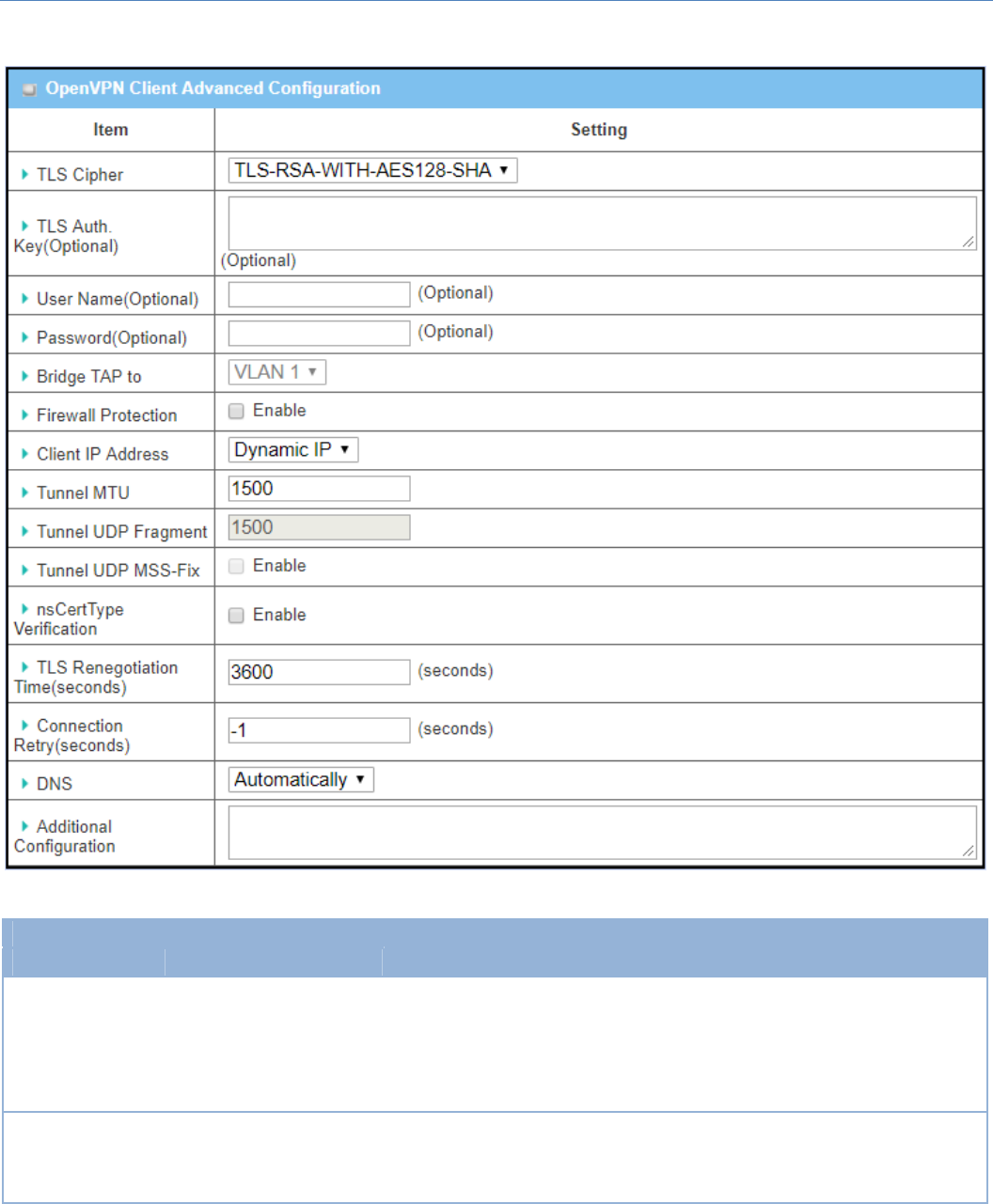
Task: Toggle the Tunnel UDP MSS-Fix checkbox
Action: (x=237, y=566)
